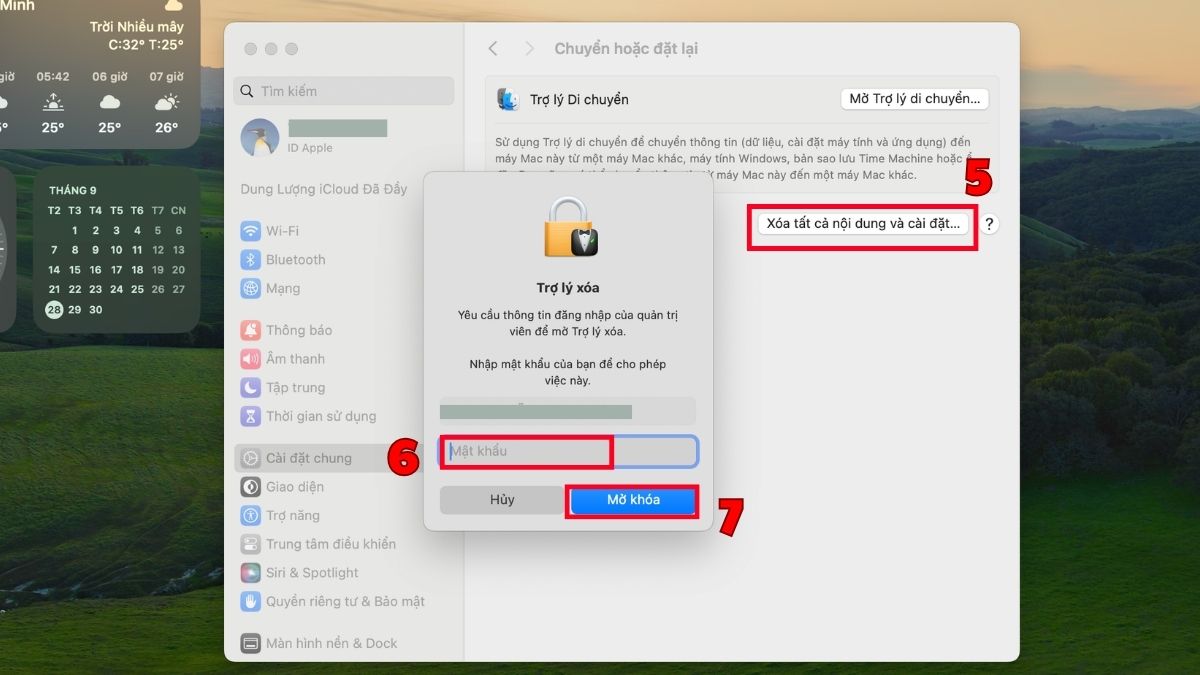
Task: Open Quyền riêng tư & Bảo mật icon
Action: pos(250,601)
